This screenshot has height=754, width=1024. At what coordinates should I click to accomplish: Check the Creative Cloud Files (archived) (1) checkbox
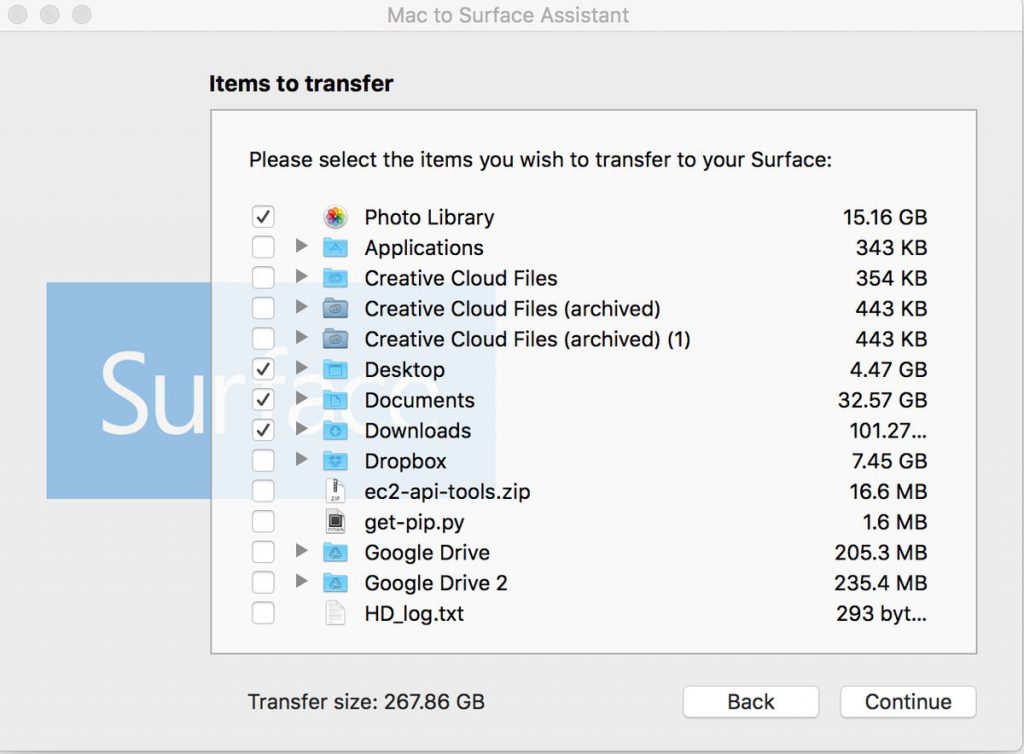[x=263, y=339]
